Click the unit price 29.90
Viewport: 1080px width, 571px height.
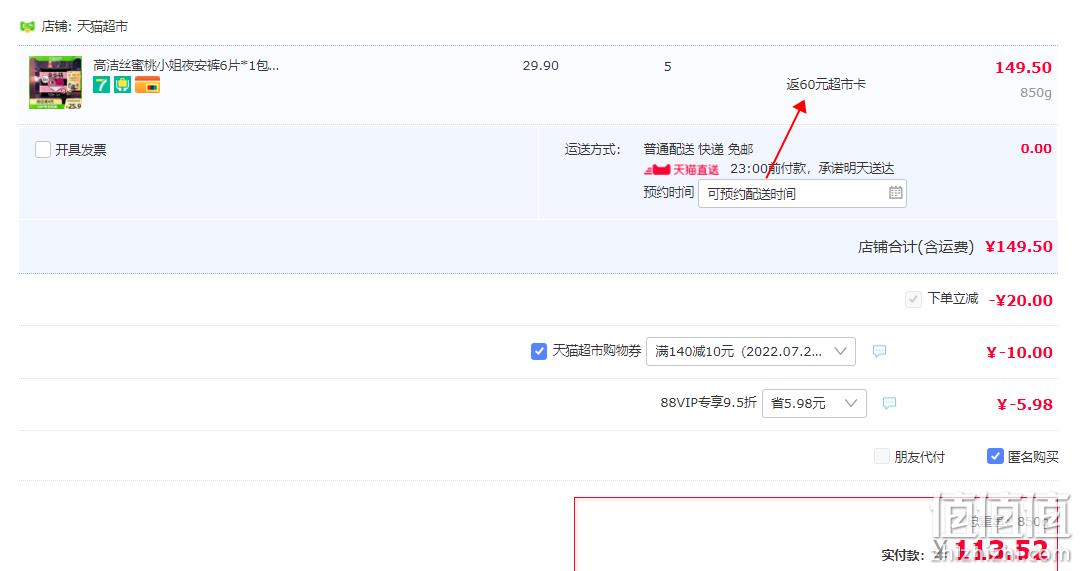click(541, 65)
